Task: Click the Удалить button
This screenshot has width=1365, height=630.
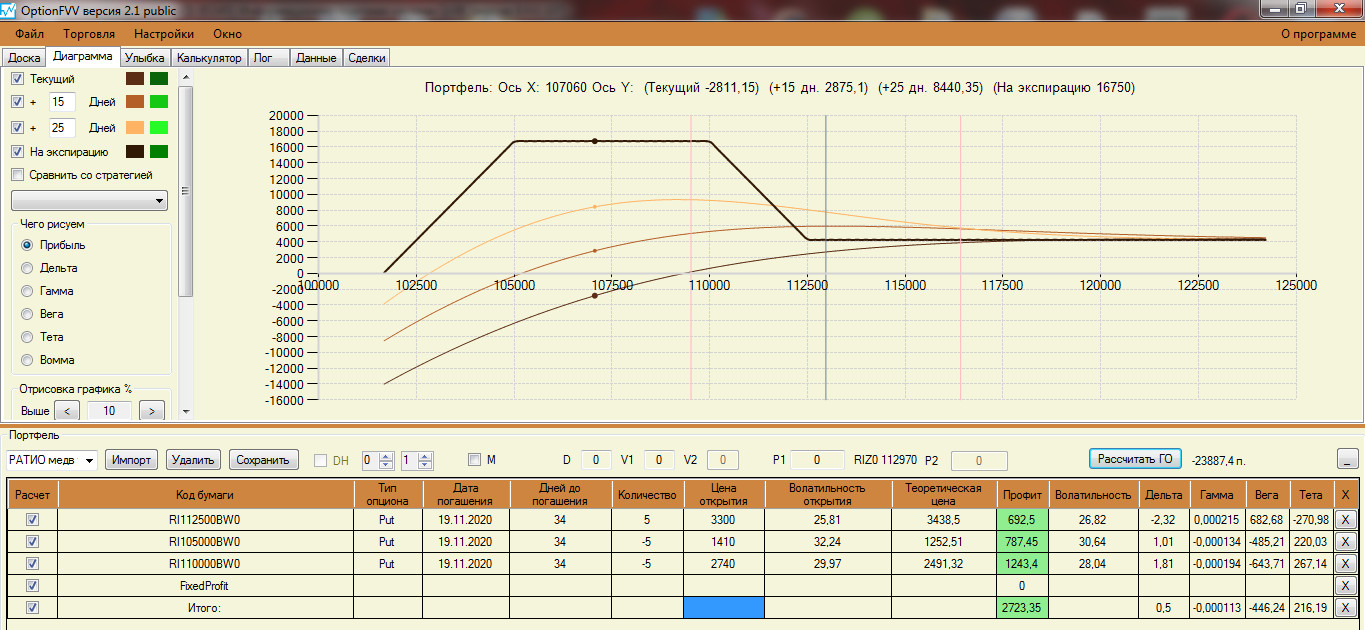Action: pos(193,460)
